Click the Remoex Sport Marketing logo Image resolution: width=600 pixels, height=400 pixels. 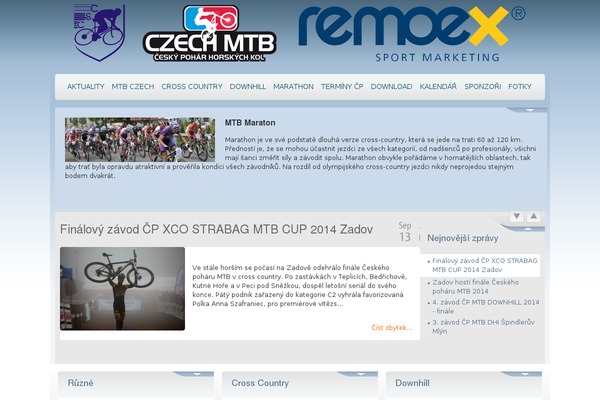point(411,34)
